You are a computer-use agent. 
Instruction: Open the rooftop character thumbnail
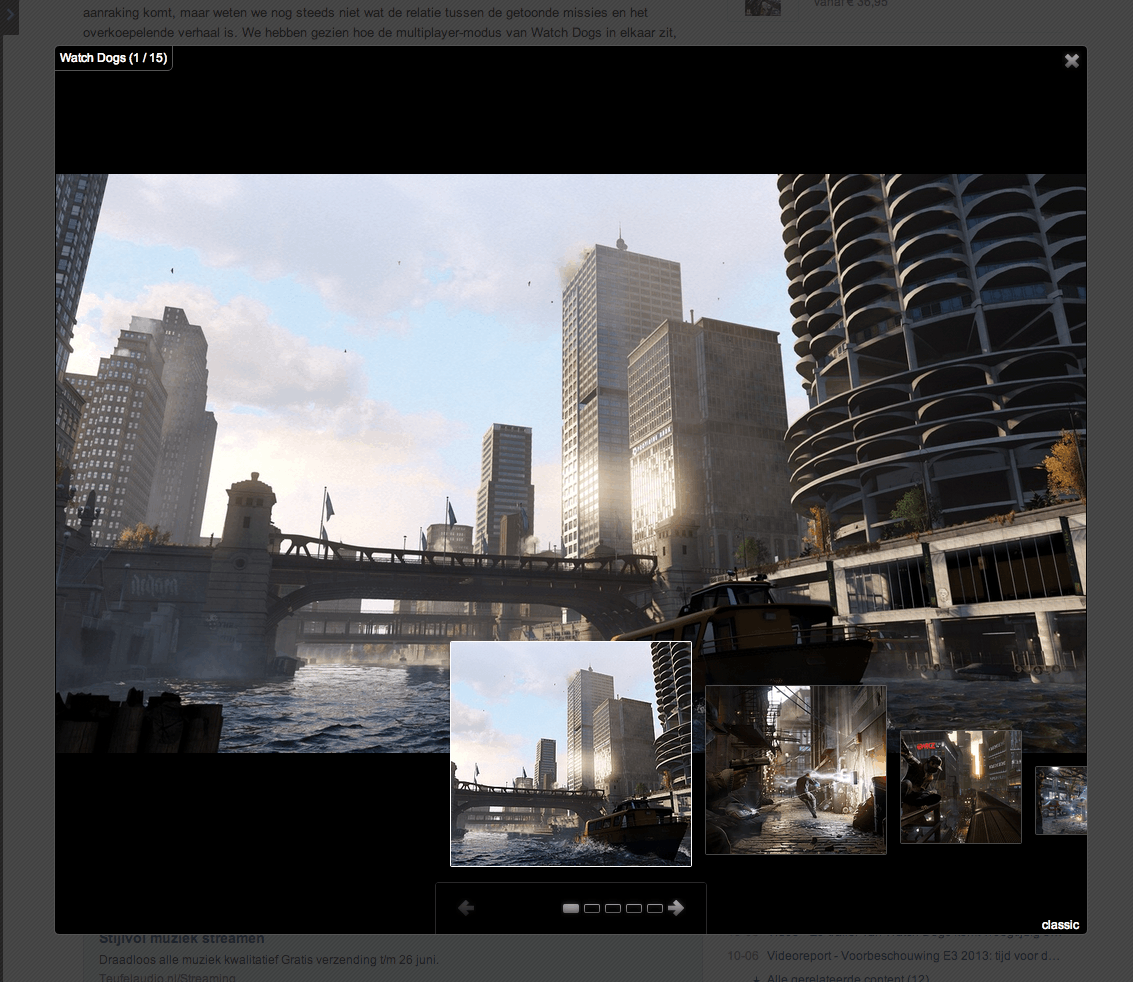point(960,786)
